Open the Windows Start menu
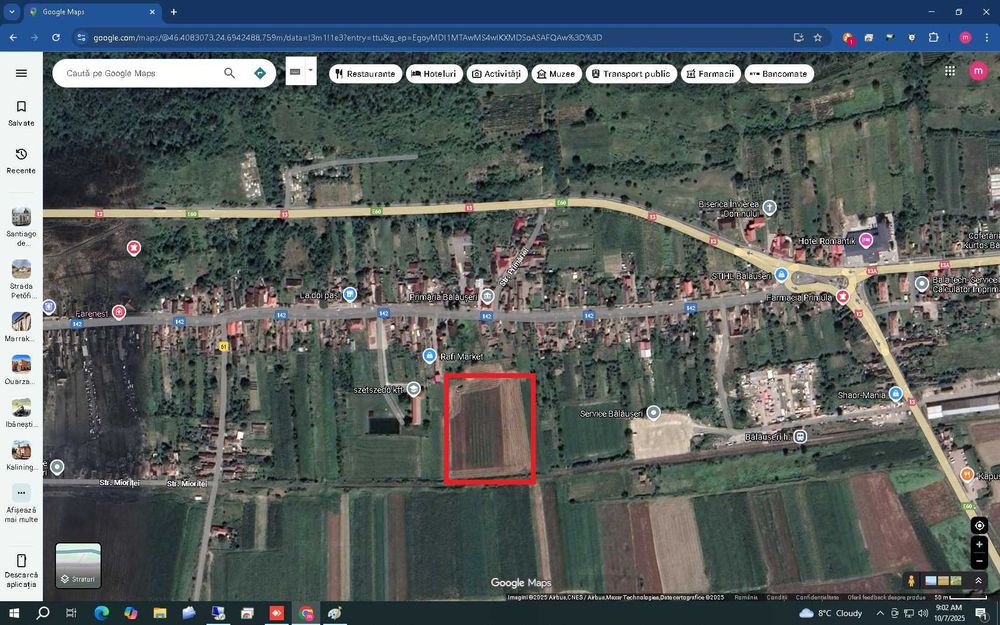Screen dimensions: 1000x625 (13, 613)
